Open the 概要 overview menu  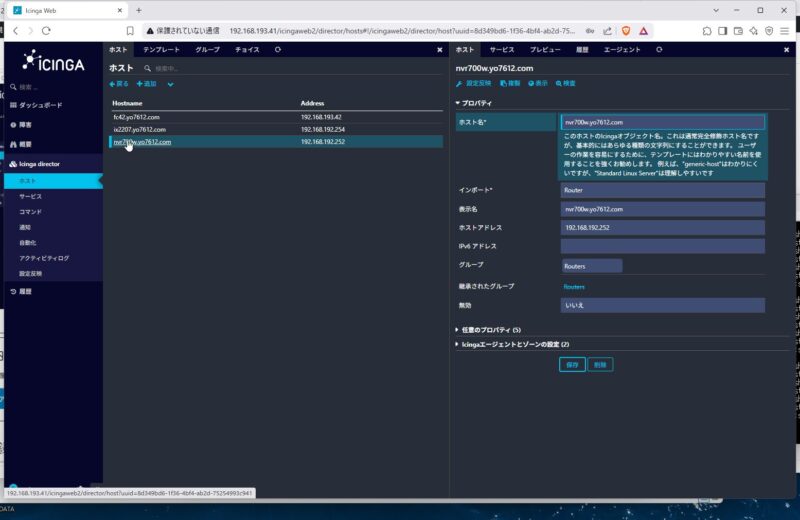click(x=21, y=144)
